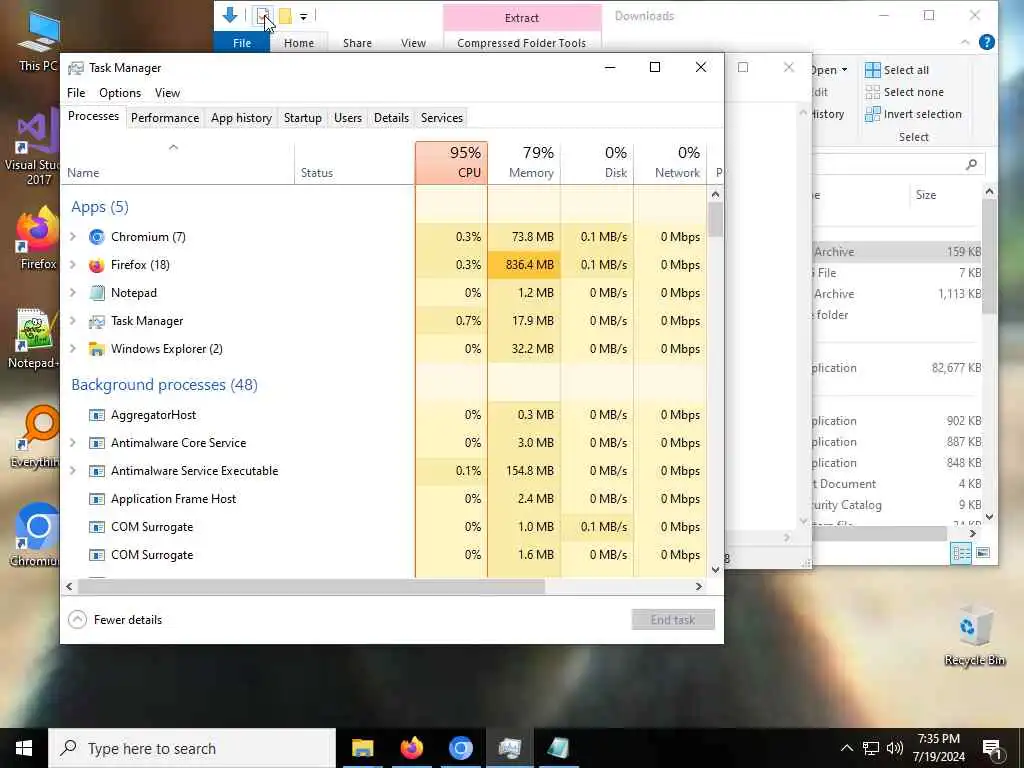Expand the Antimalware Service Executable row
This screenshot has width=1024, height=768.
73,472
